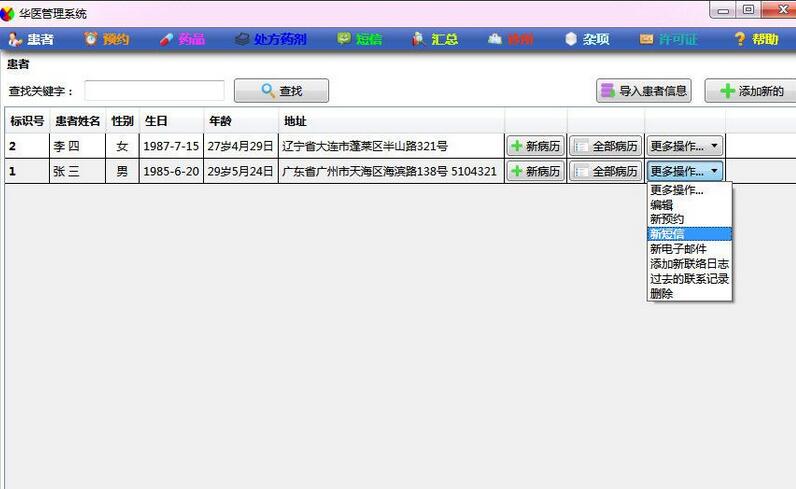Image resolution: width=796 pixels, height=489 pixels.
Task: Select highlighted 新短信 option
Action: [689, 234]
